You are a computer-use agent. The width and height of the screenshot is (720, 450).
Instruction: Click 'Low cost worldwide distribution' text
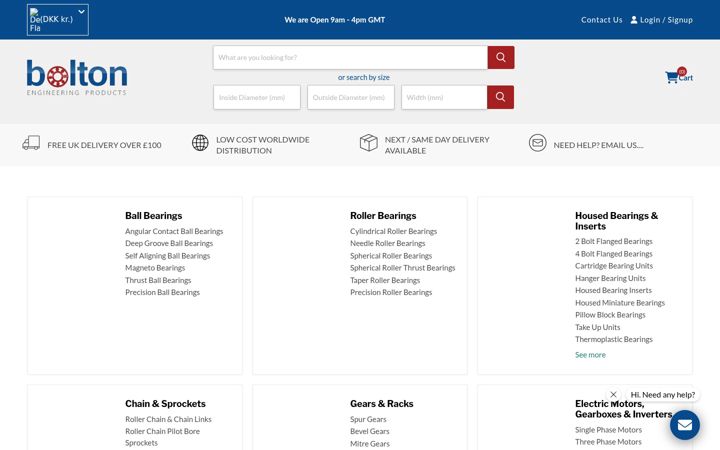pyautogui.click(x=263, y=145)
